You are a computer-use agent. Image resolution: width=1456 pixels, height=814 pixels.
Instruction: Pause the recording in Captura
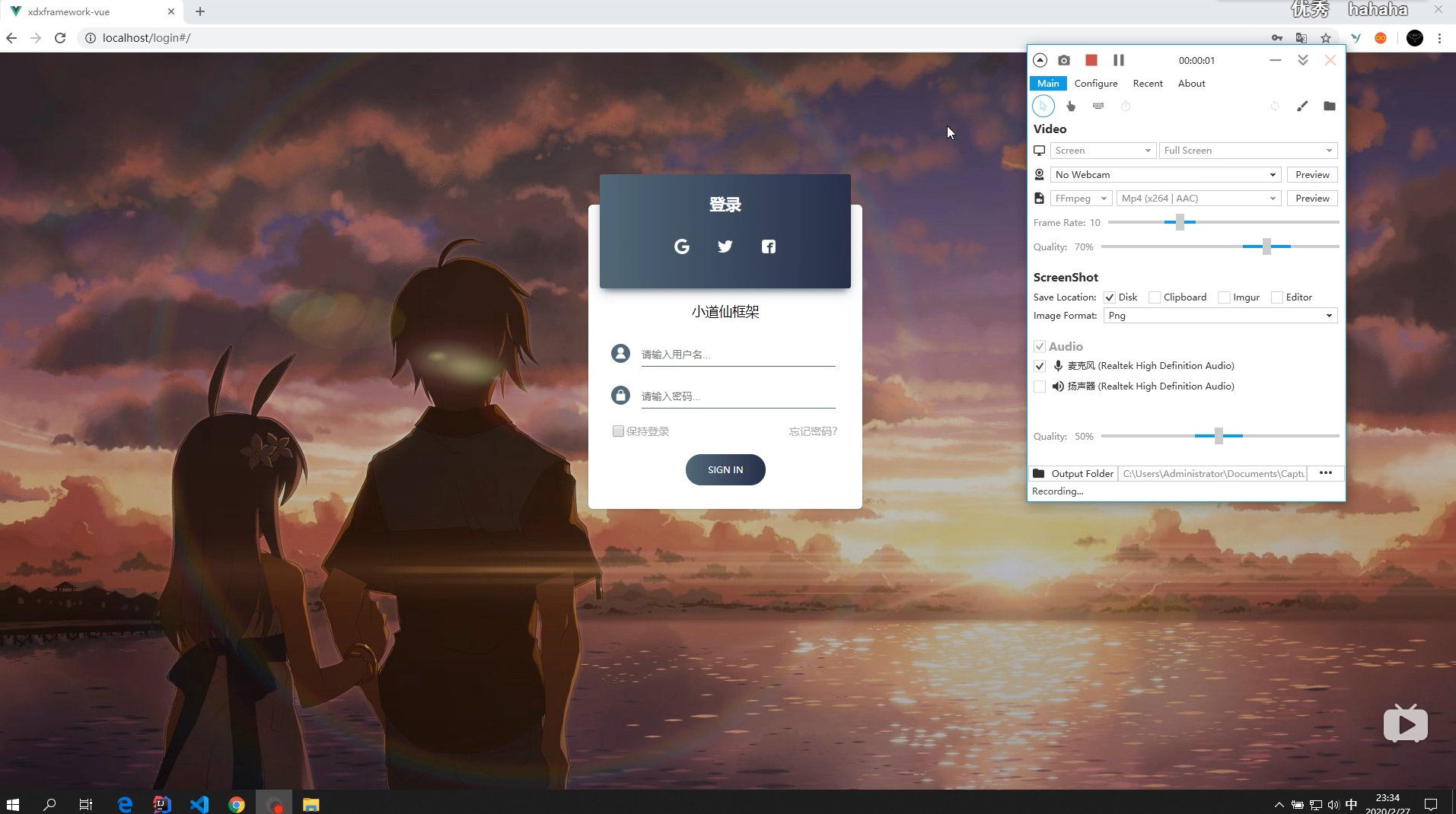point(1118,60)
